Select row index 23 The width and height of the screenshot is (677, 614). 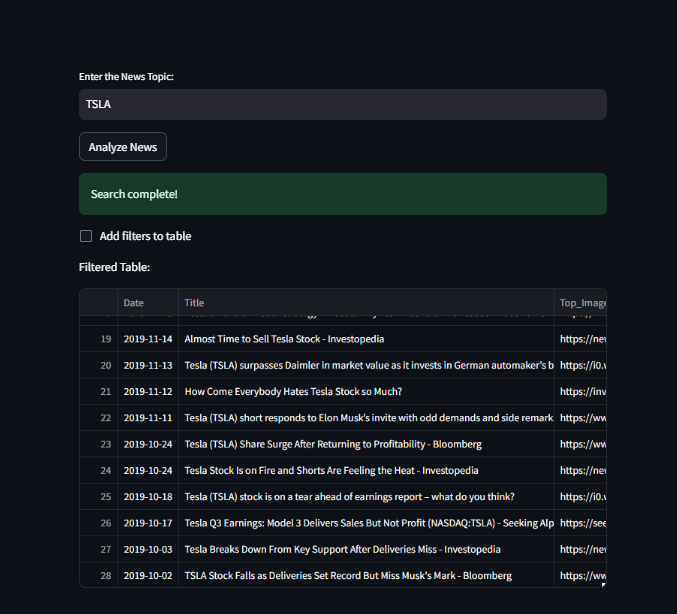pos(98,444)
